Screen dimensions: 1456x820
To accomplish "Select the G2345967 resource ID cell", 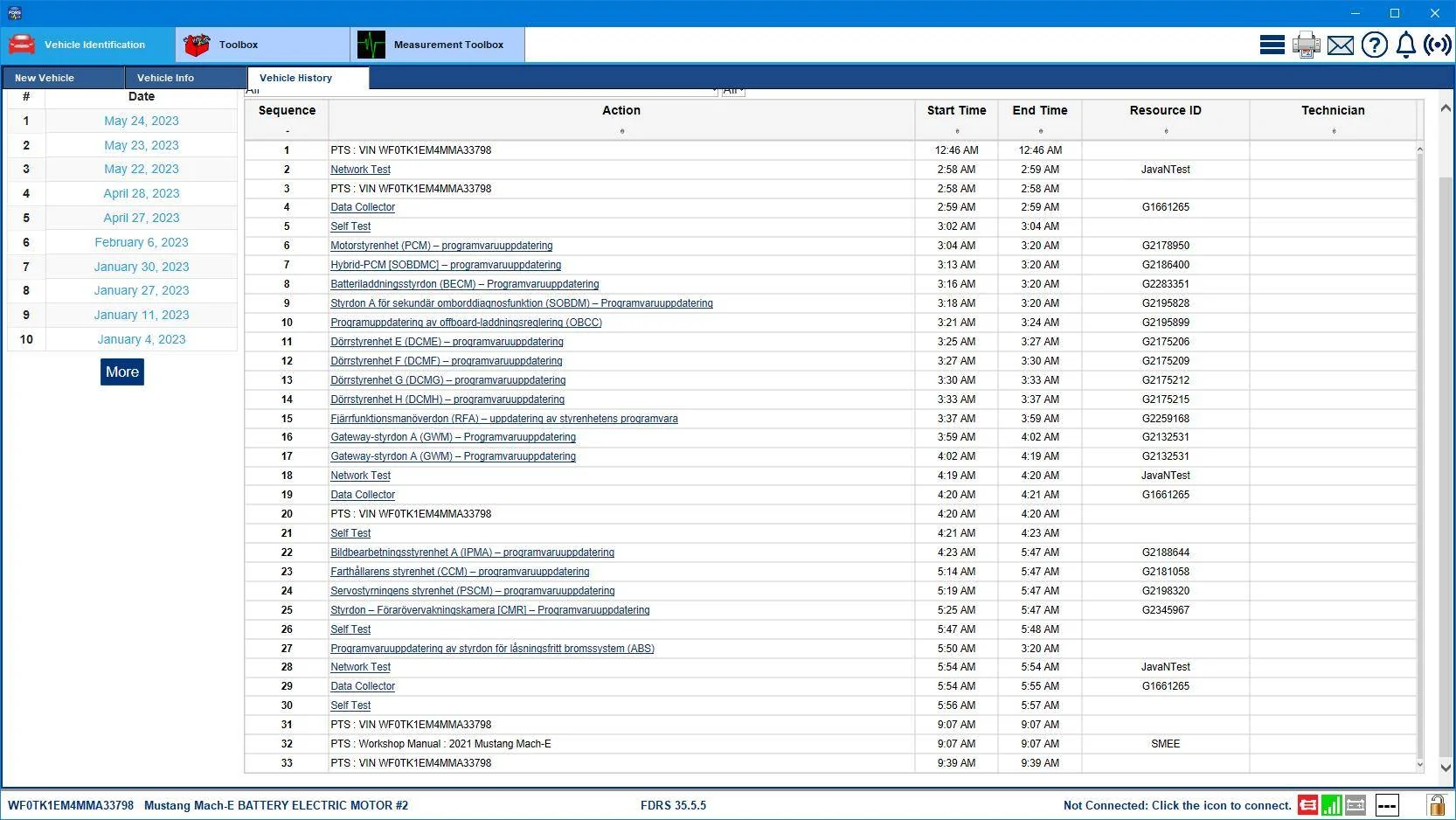I will (1166, 610).
